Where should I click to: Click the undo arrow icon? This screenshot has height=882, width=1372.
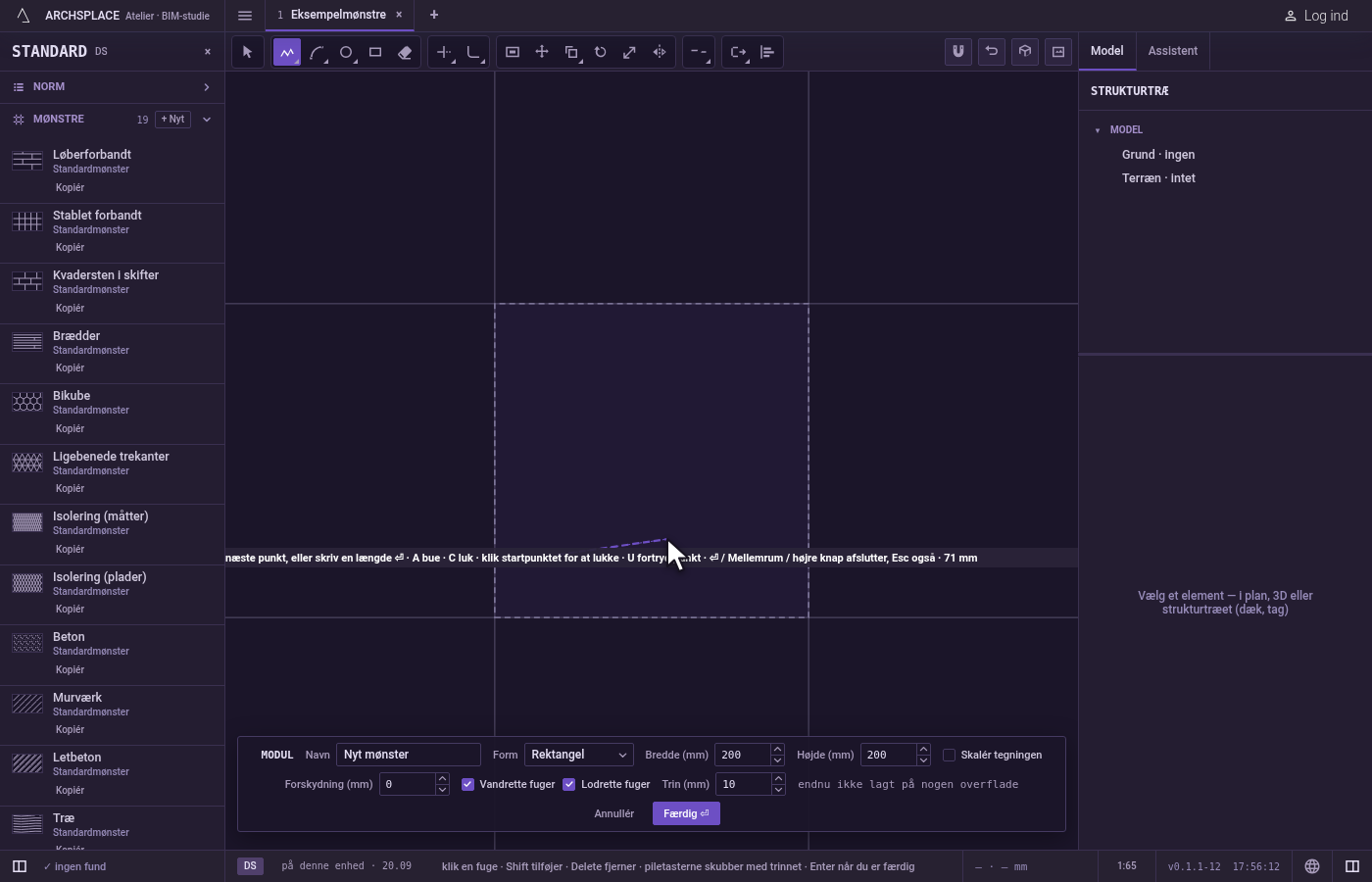click(992, 52)
